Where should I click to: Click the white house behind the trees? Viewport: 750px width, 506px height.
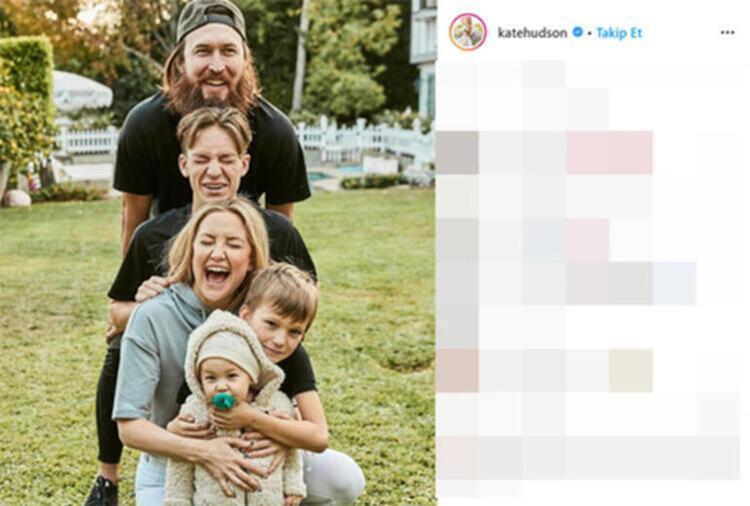point(423,57)
